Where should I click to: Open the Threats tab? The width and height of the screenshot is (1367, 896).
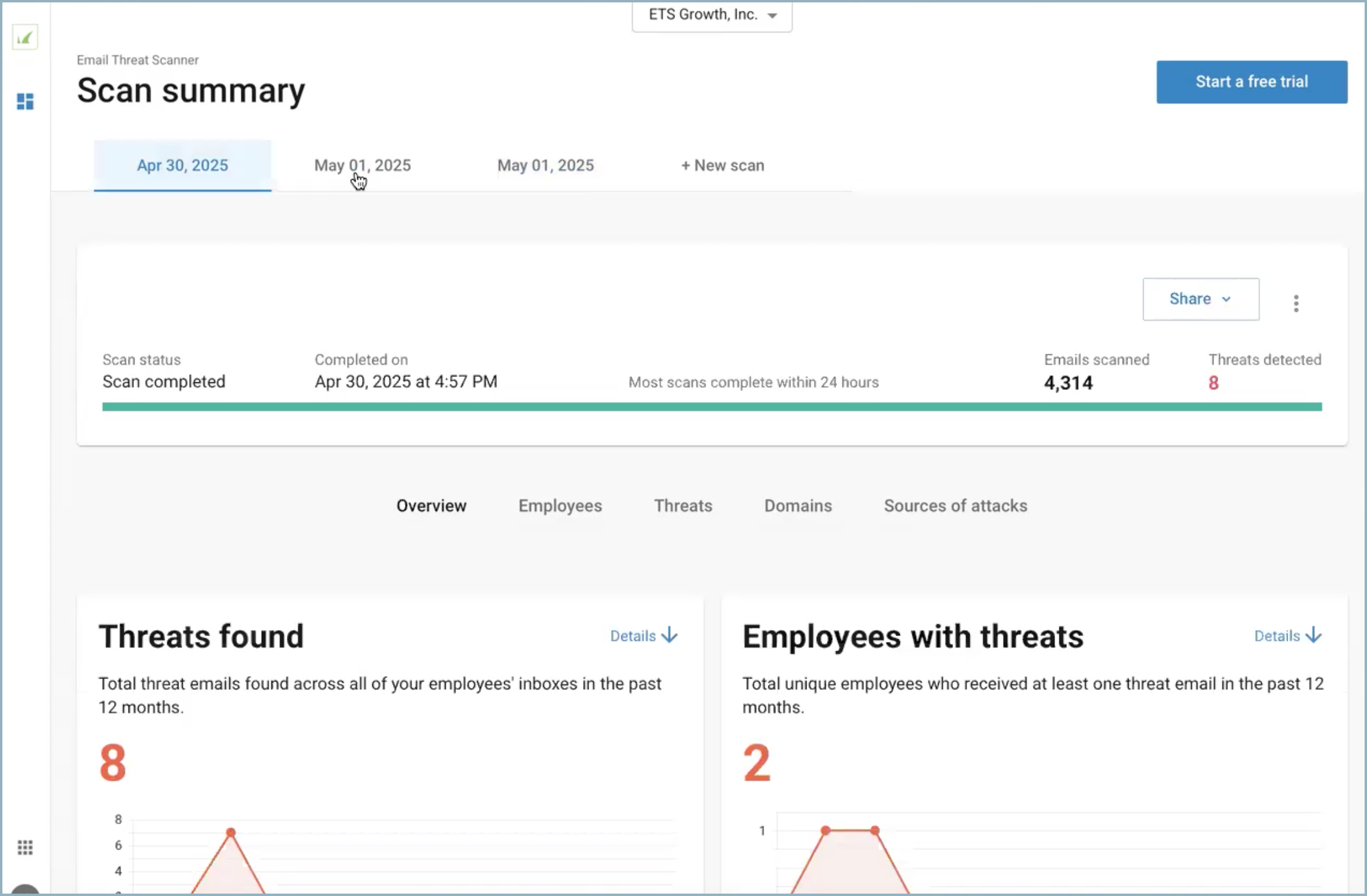click(x=683, y=506)
